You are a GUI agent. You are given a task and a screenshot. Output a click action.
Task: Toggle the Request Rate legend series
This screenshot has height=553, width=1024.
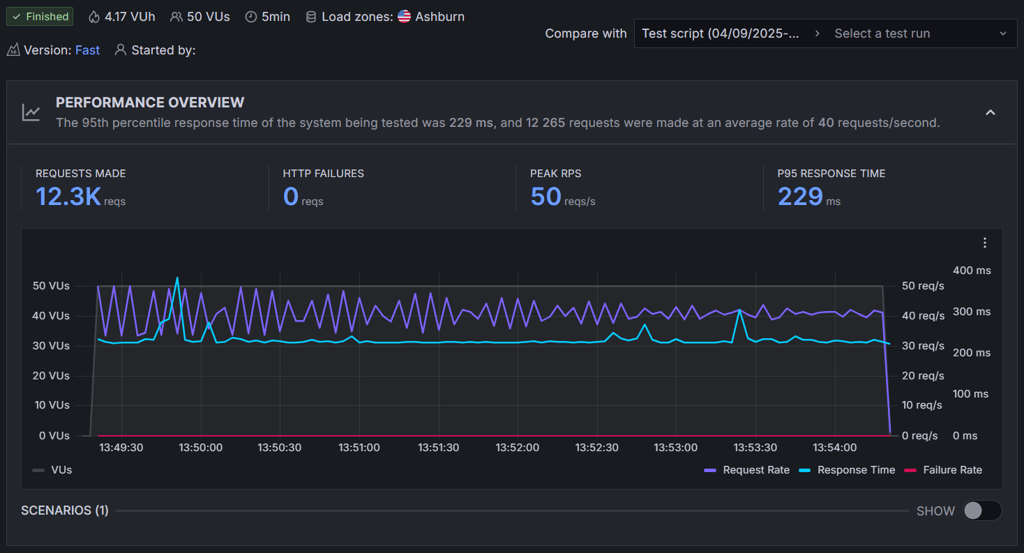tap(746, 470)
